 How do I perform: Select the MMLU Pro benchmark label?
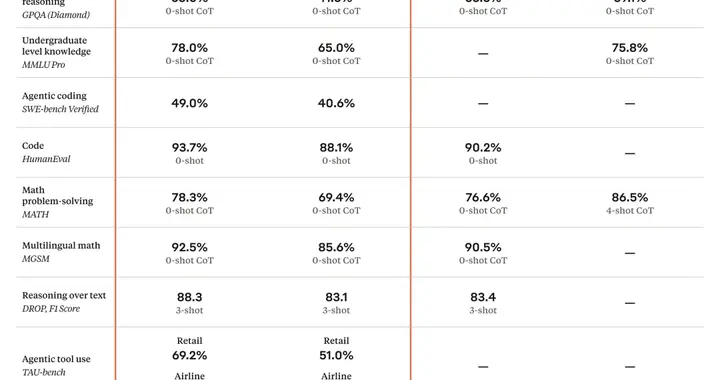[44, 65]
